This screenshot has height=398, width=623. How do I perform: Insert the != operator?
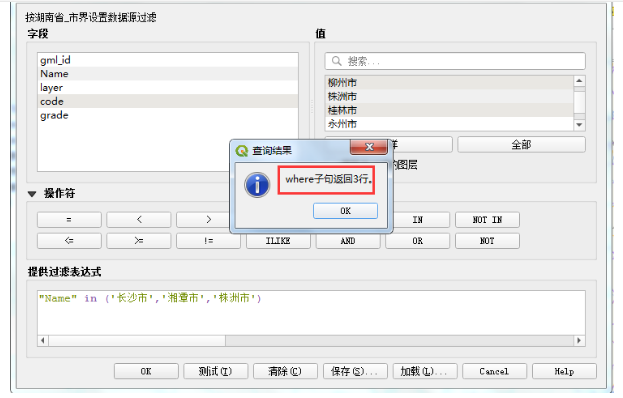(x=209, y=241)
